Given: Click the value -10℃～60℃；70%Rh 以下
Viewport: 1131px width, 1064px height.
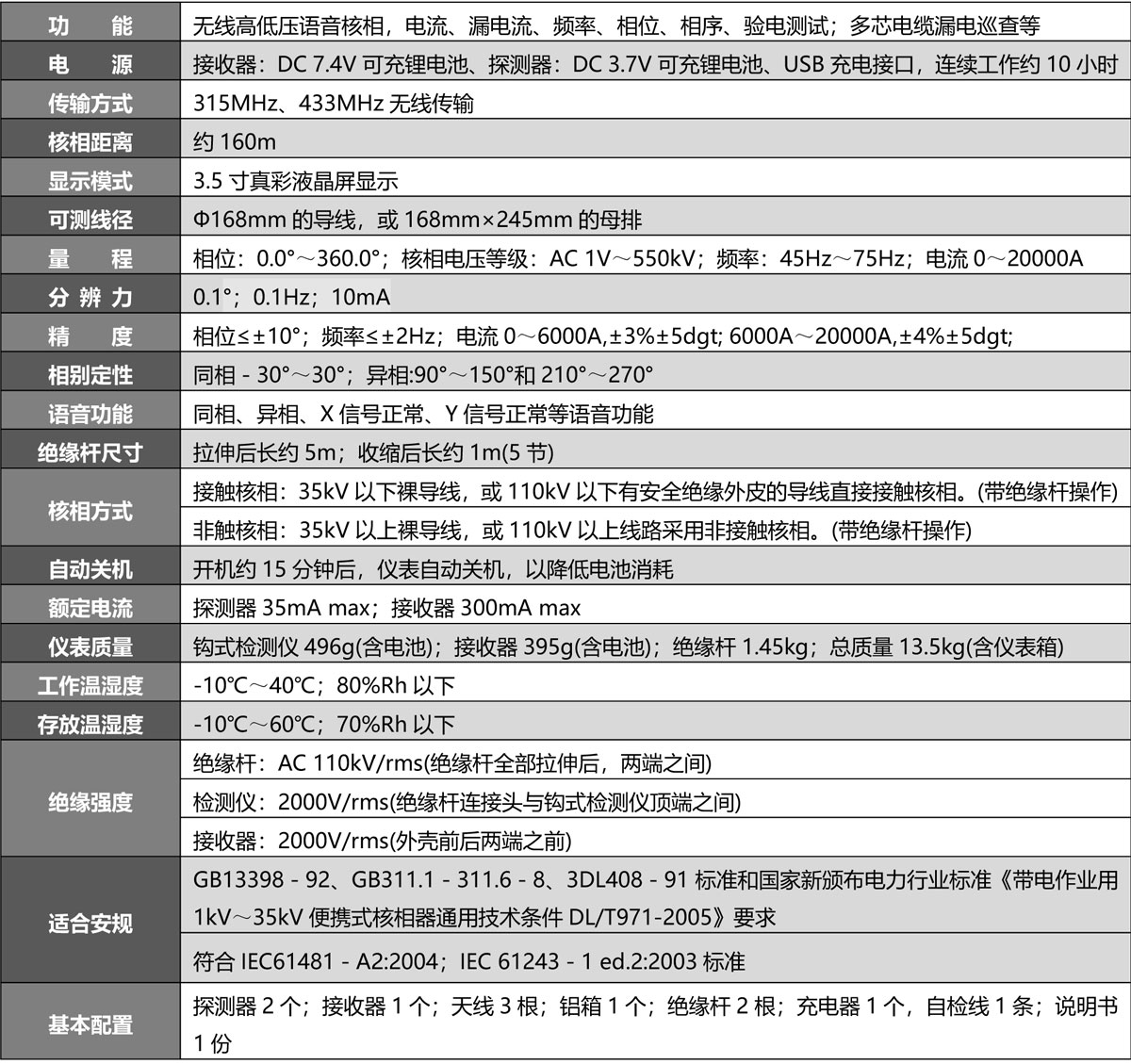Looking at the screenshot, I should 323,723.
